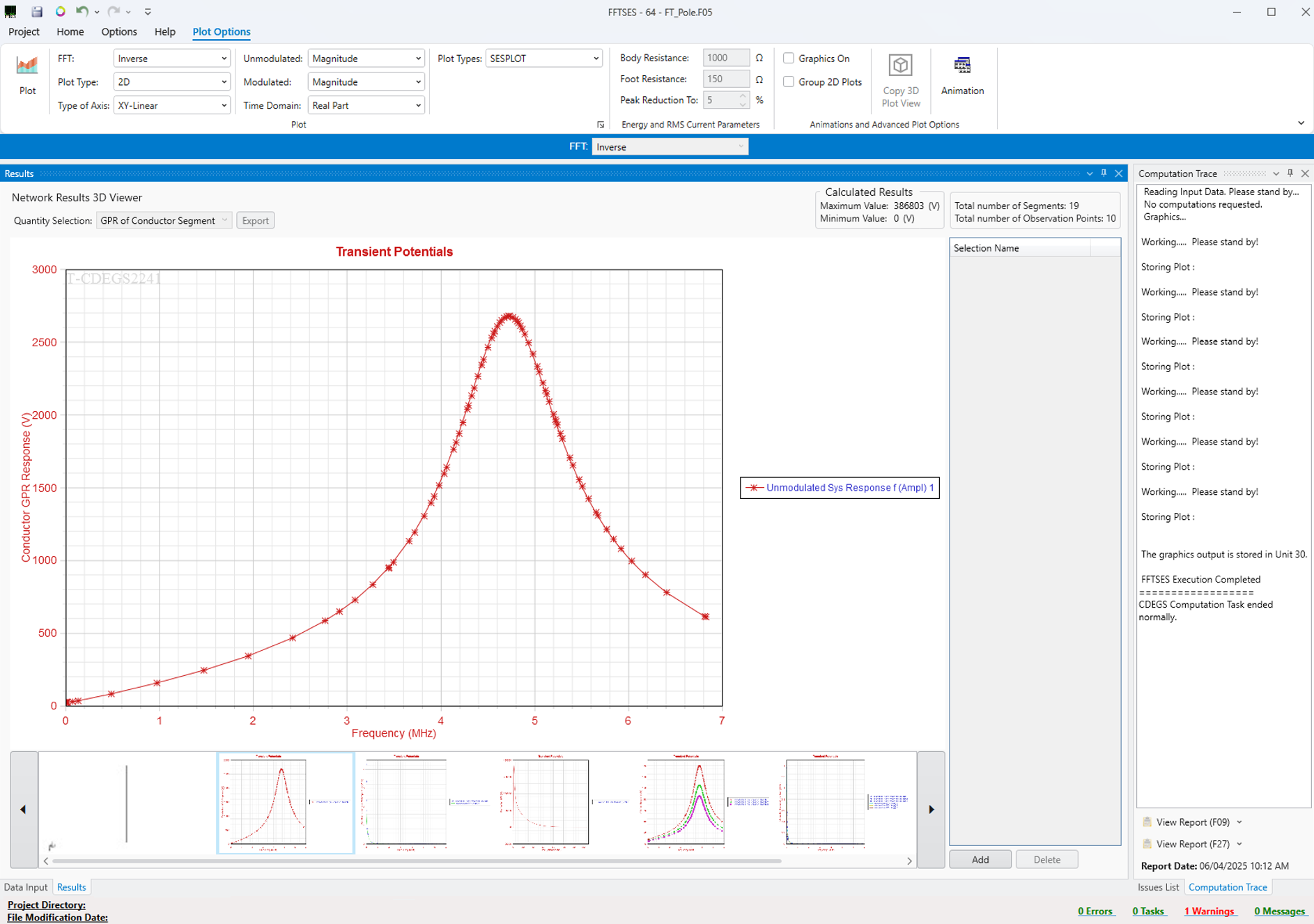Image resolution: width=1314 pixels, height=924 pixels.
Task: Select the highlighted single red peak thumbnail
Action: tap(286, 803)
